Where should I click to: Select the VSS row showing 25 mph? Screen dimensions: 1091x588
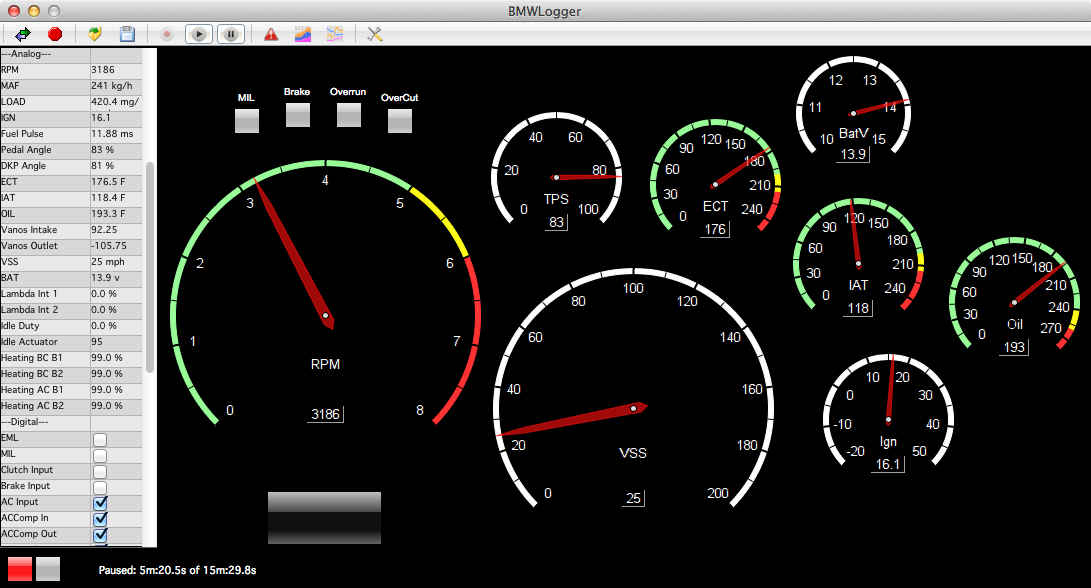(71, 262)
